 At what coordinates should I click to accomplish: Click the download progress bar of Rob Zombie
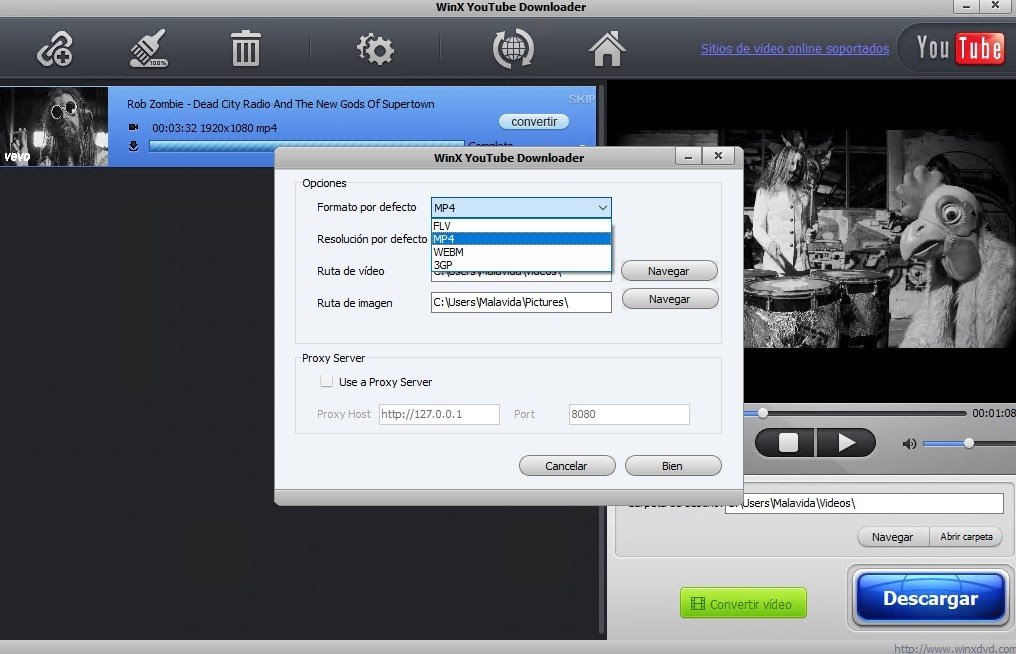point(306,146)
